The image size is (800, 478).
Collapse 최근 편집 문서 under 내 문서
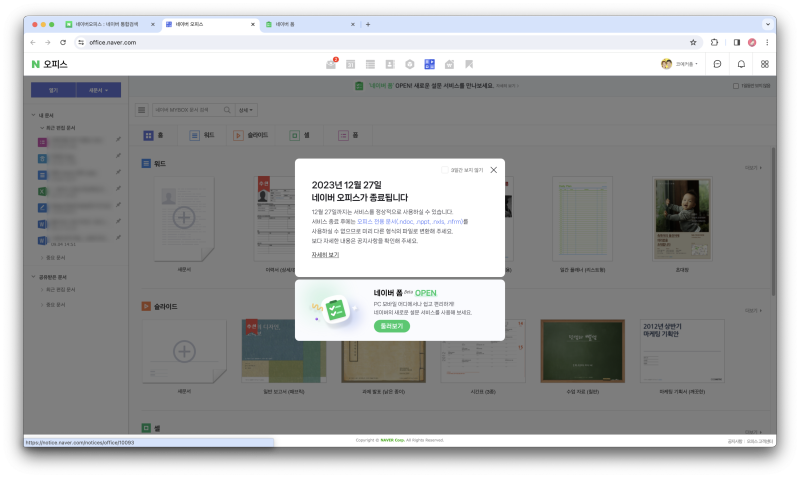pos(42,128)
